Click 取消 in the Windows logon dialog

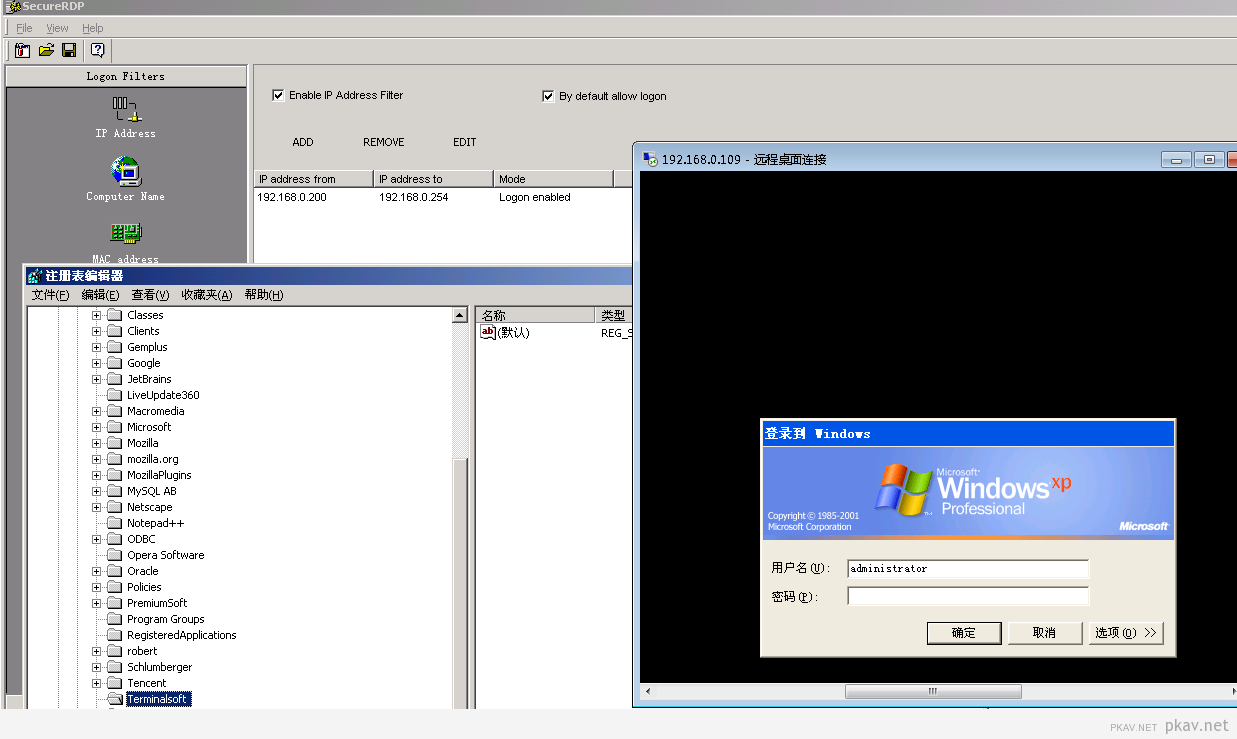point(1045,633)
